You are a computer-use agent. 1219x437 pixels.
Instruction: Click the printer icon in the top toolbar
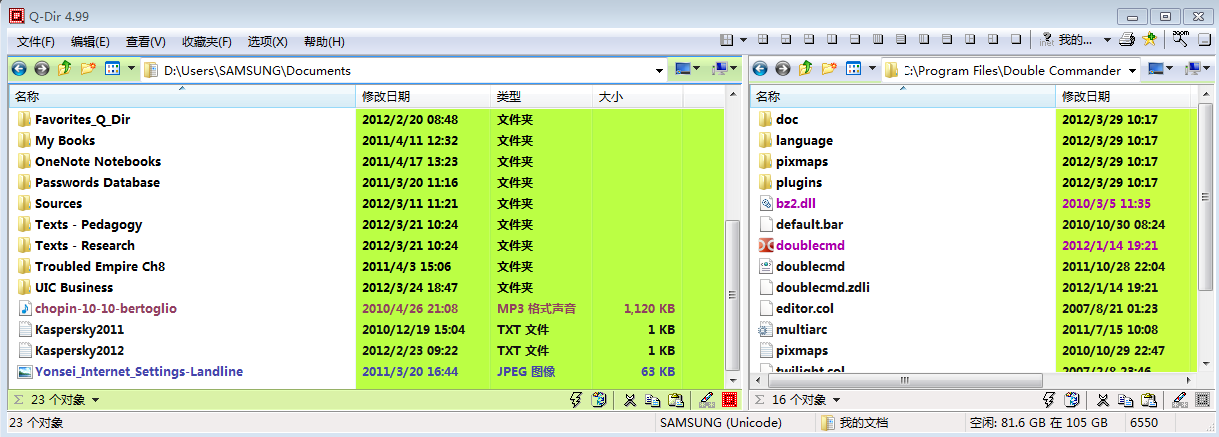coord(1127,40)
